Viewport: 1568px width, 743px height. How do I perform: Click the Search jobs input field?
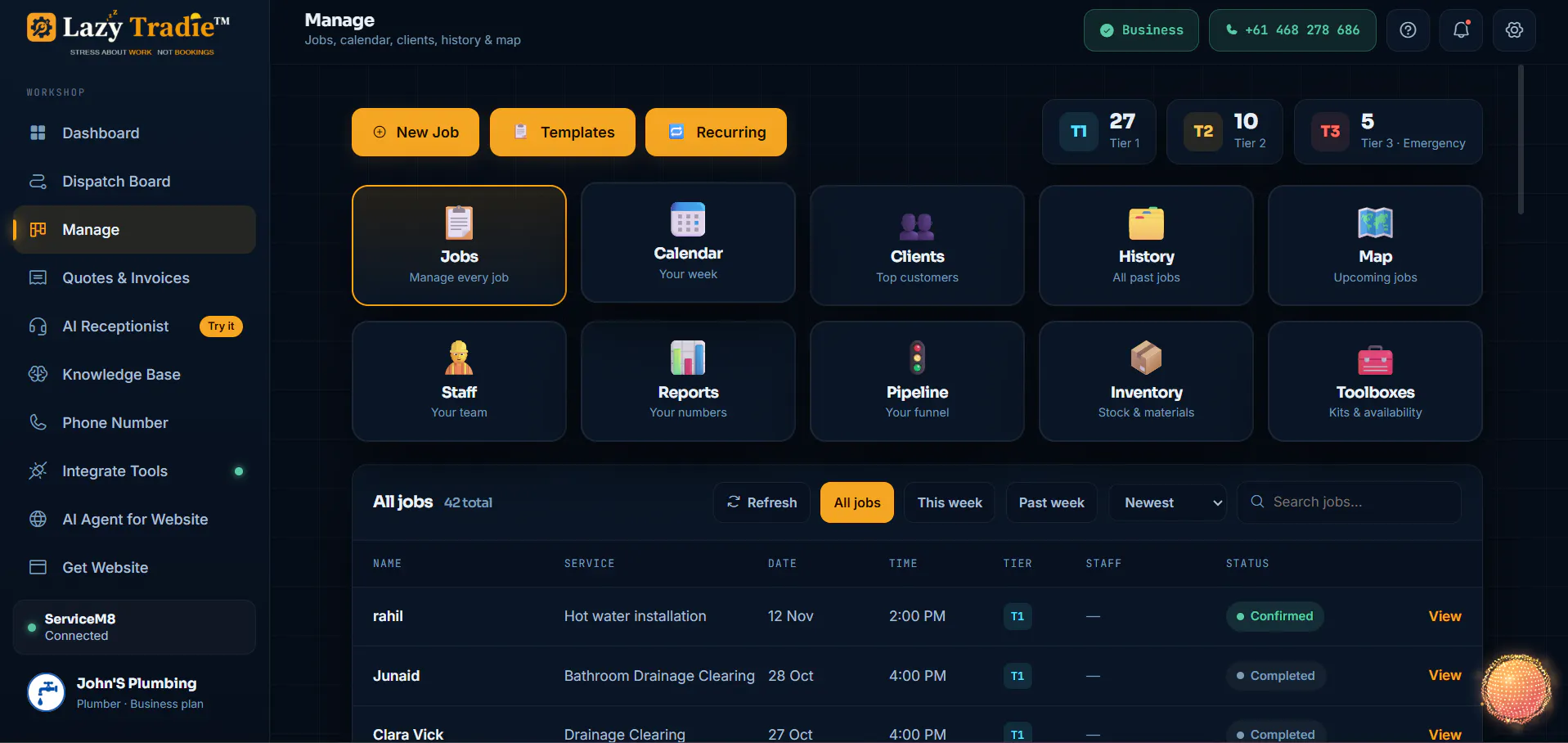pos(1349,502)
